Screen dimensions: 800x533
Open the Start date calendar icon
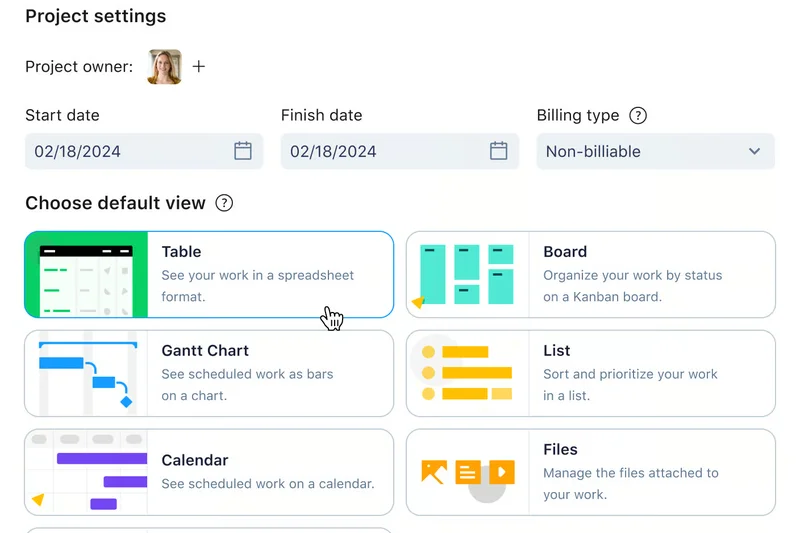pyautogui.click(x=243, y=151)
